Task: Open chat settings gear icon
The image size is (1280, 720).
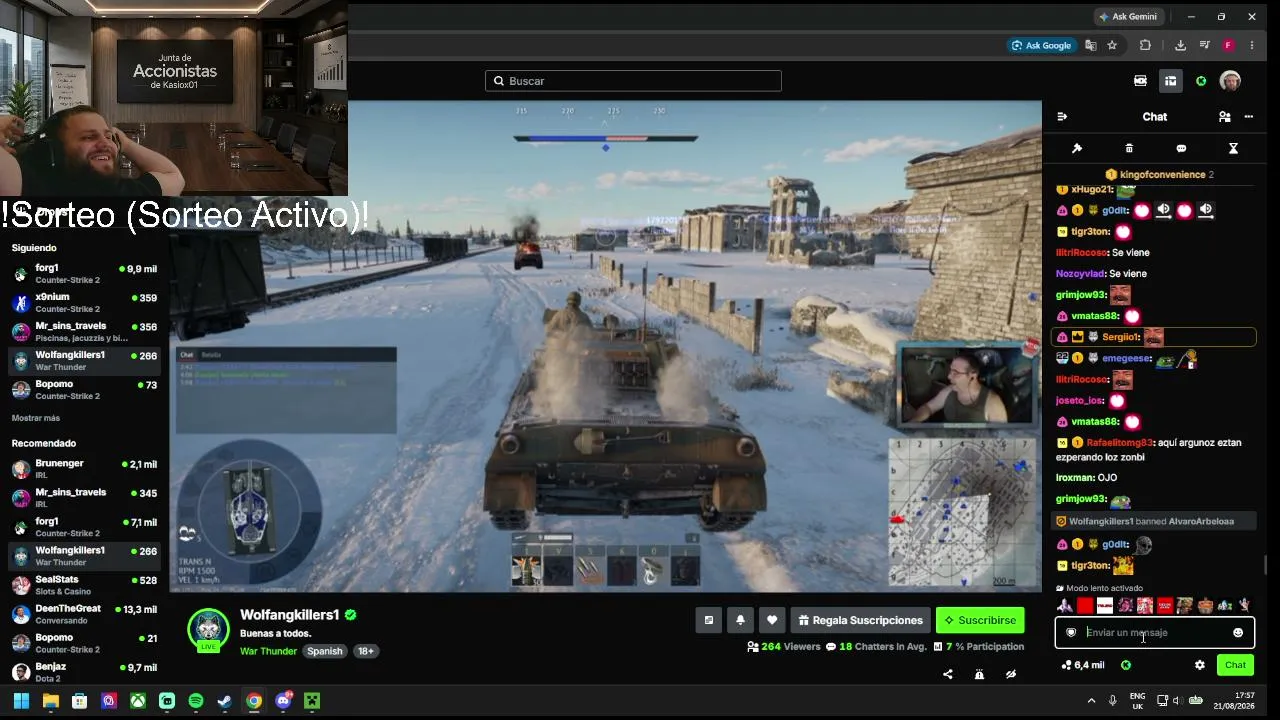Action: 1200,665
